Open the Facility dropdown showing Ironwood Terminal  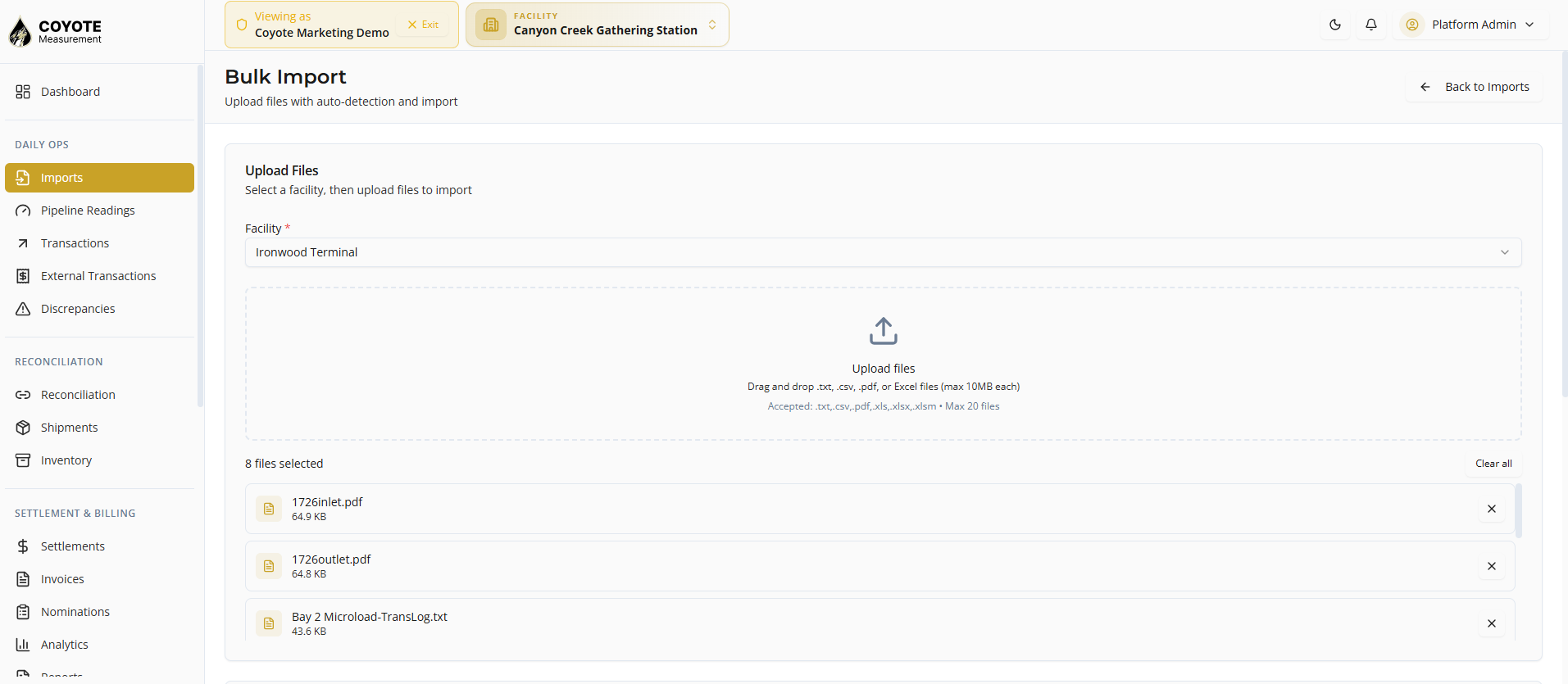click(883, 252)
